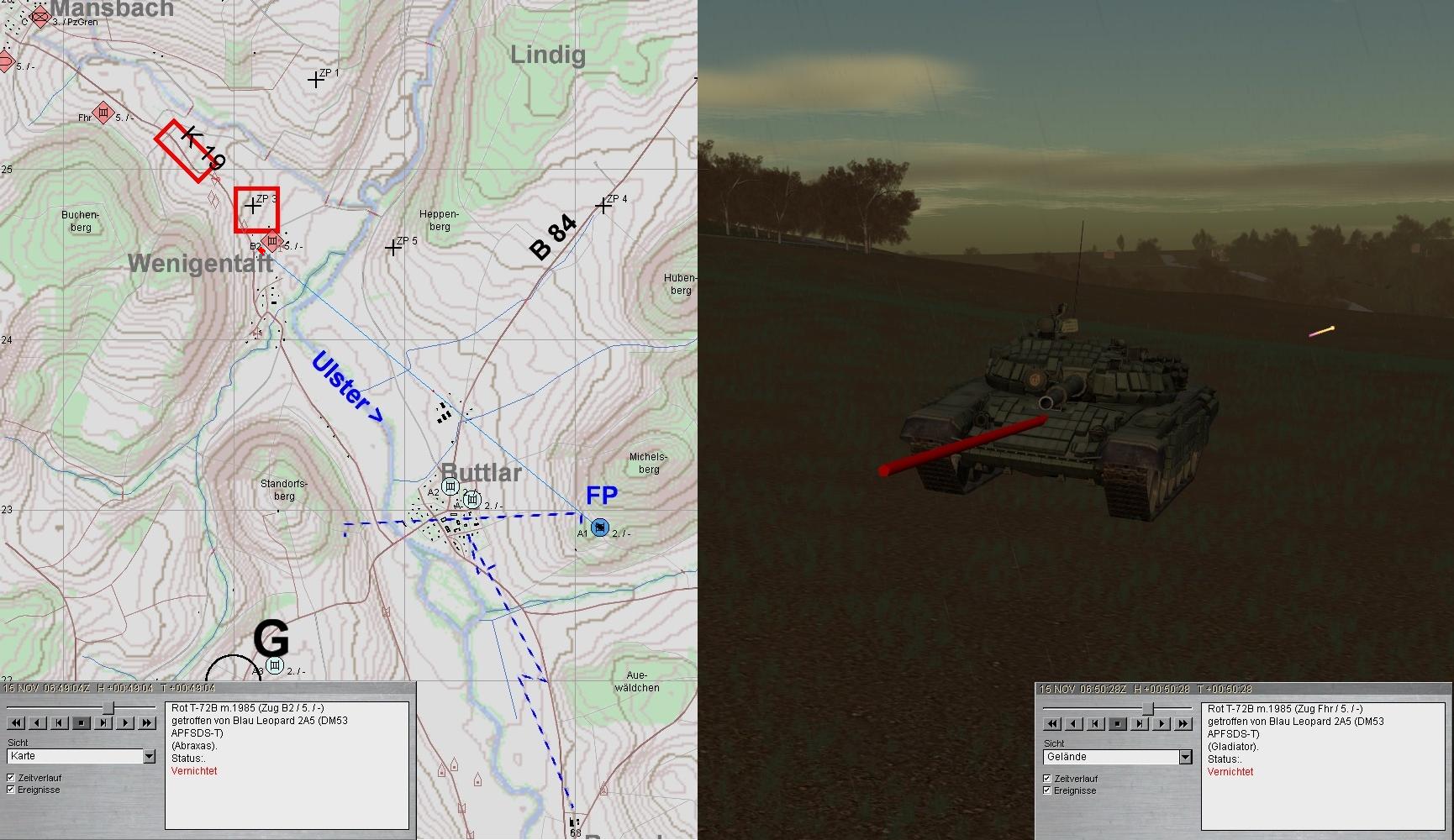Image resolution: width=1454 pixels, height=840 pixels.
Task: Toggle Zeitverlauf checkbox in the Gelände panel
Action: (1047, 779)
